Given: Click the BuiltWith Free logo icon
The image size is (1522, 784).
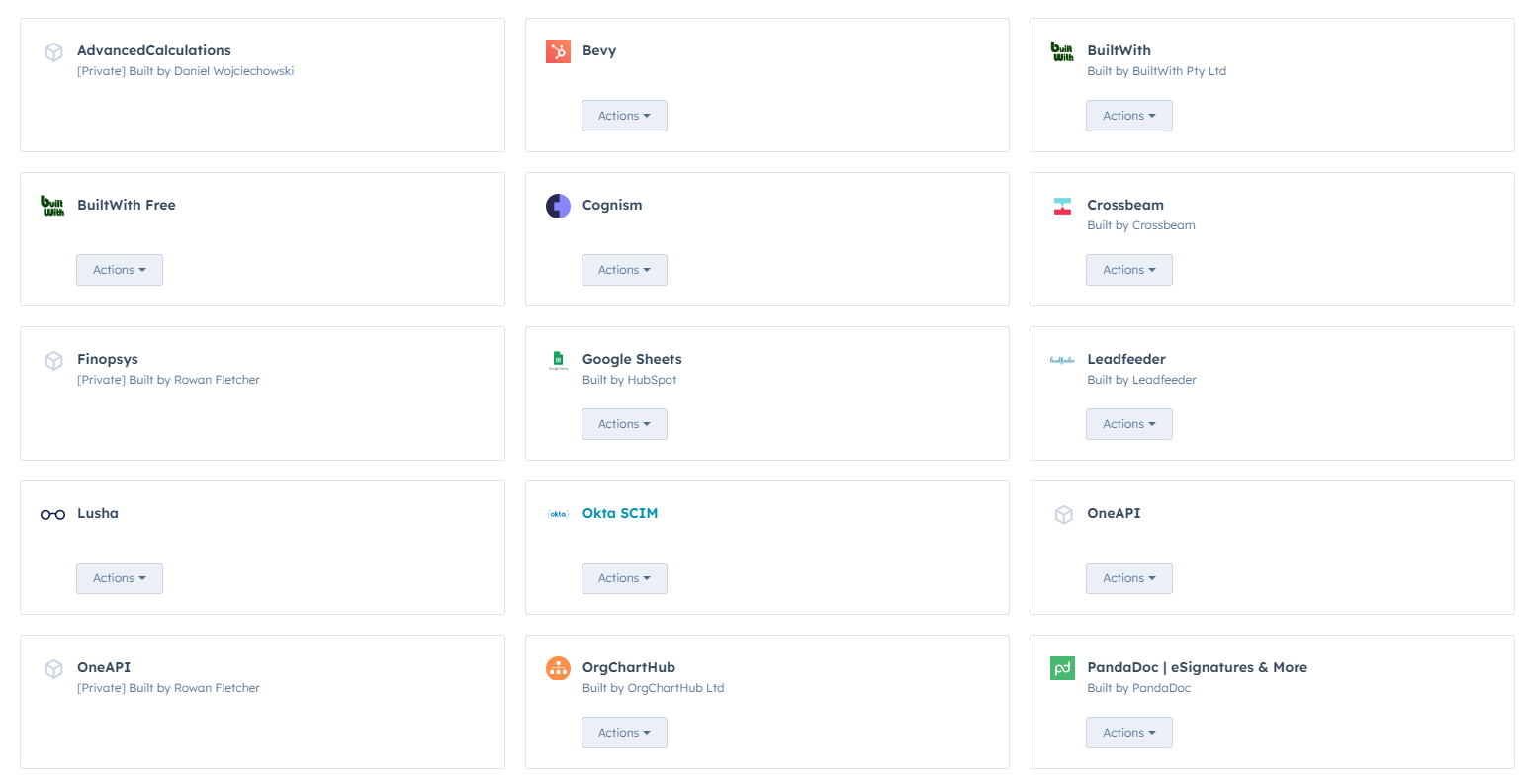Looking at the screenshot, I should coord(52,206).
